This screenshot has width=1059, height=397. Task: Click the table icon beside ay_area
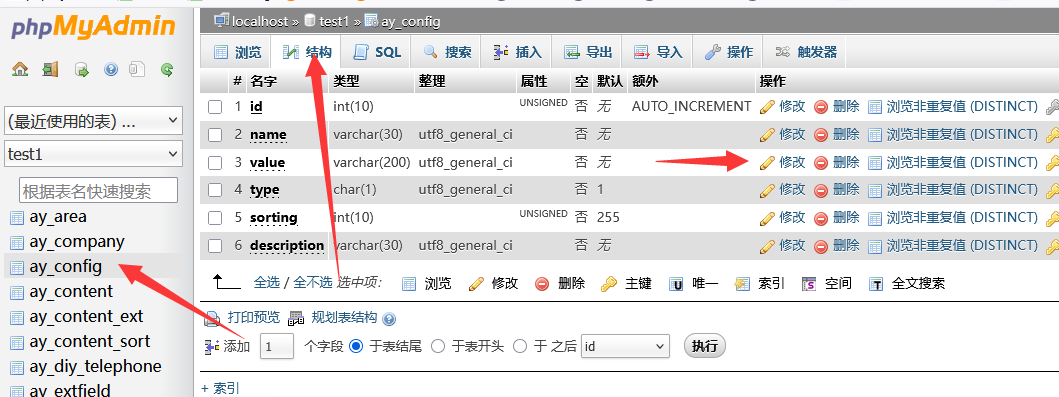coord(17,217)
